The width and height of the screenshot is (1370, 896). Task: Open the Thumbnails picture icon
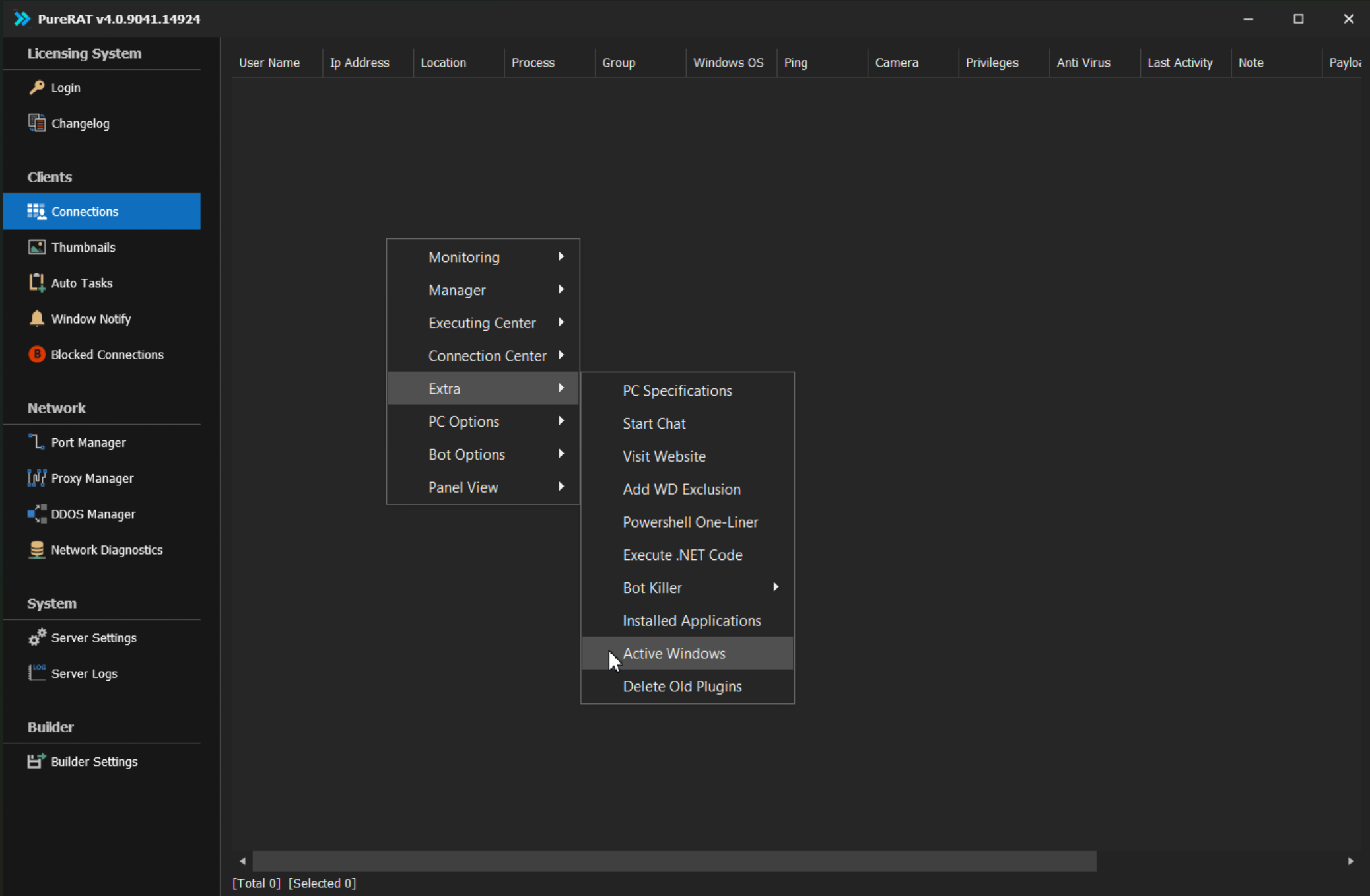point(37,247)
